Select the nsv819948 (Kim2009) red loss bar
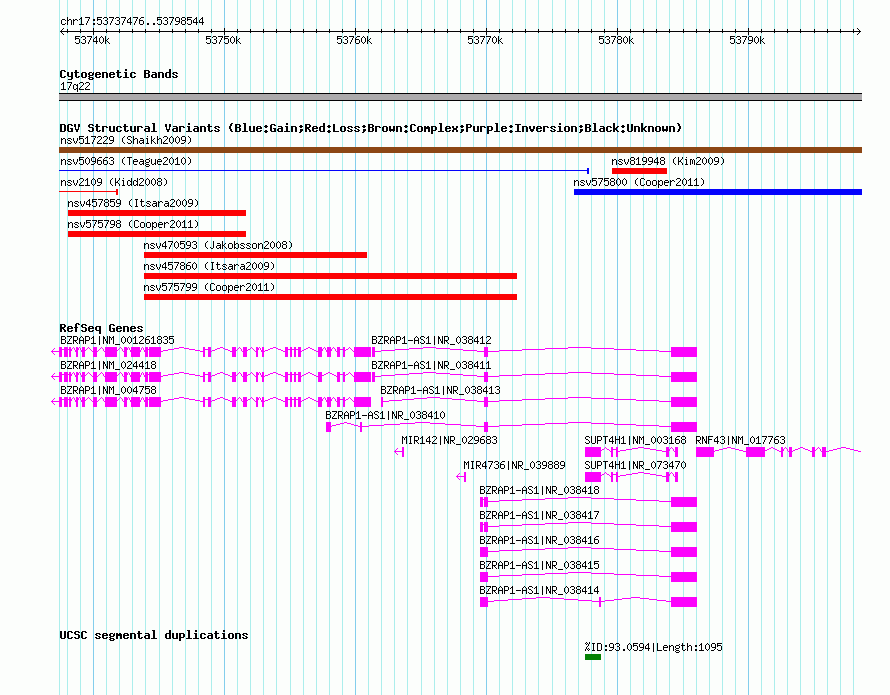Screen dimensions: 890x695 pos(639,171)
